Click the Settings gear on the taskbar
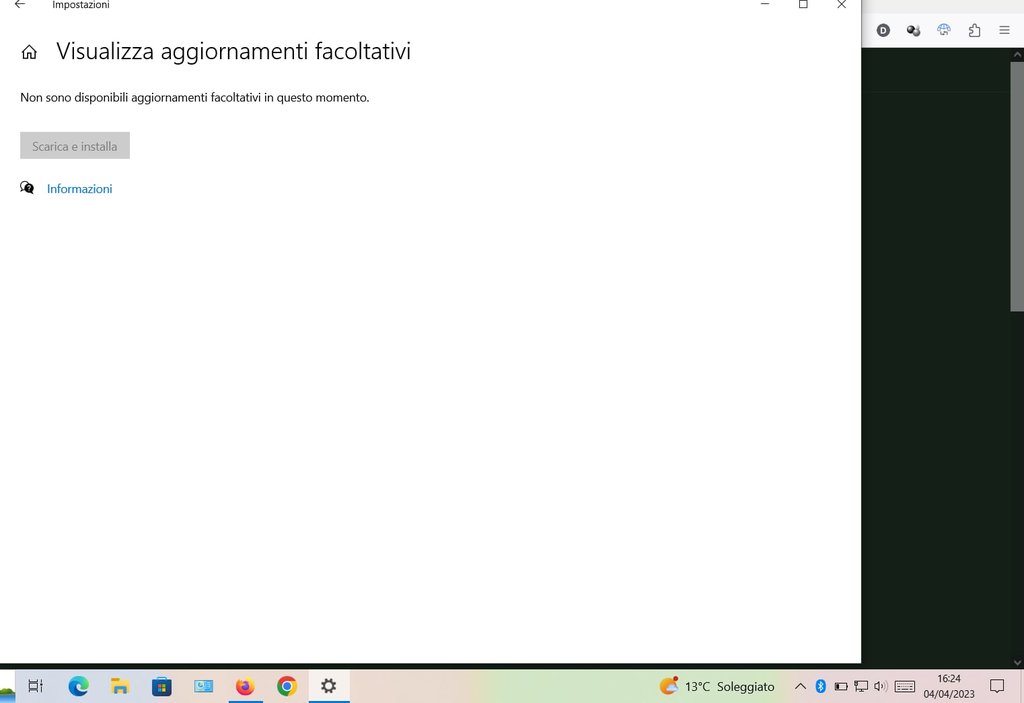 point(328,686)
